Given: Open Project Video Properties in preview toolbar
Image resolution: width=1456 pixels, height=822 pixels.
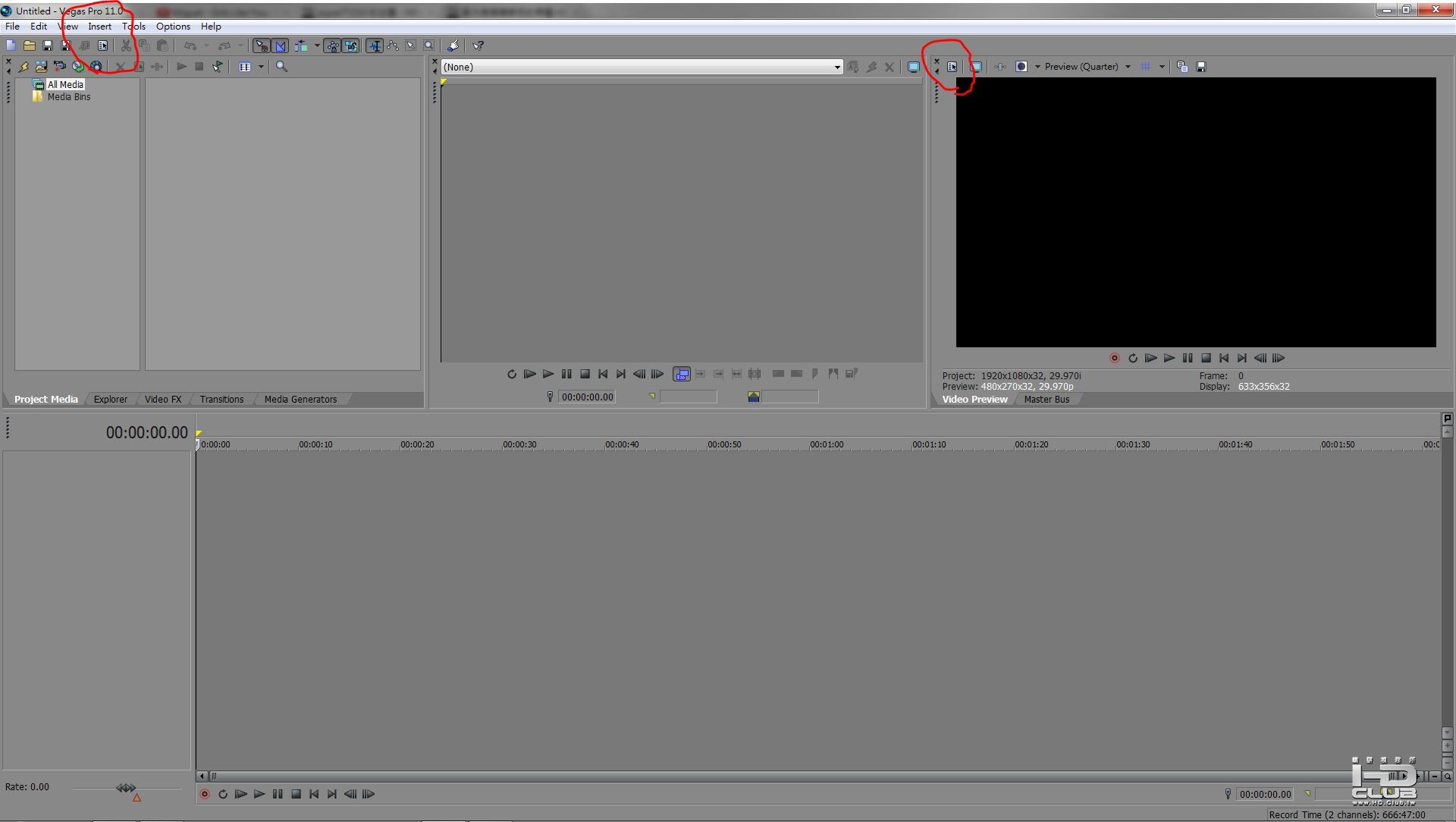Looking at the screenshot, I should tap(952, 67).
